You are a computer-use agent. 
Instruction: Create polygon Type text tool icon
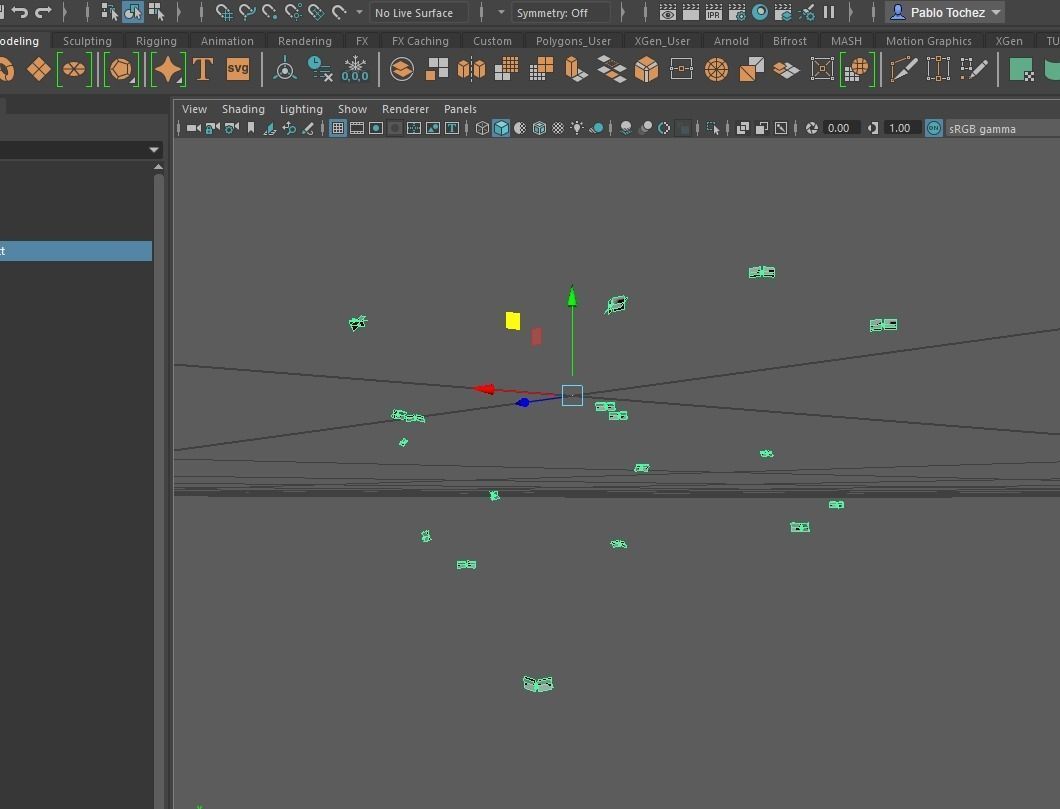click(203, 69)
